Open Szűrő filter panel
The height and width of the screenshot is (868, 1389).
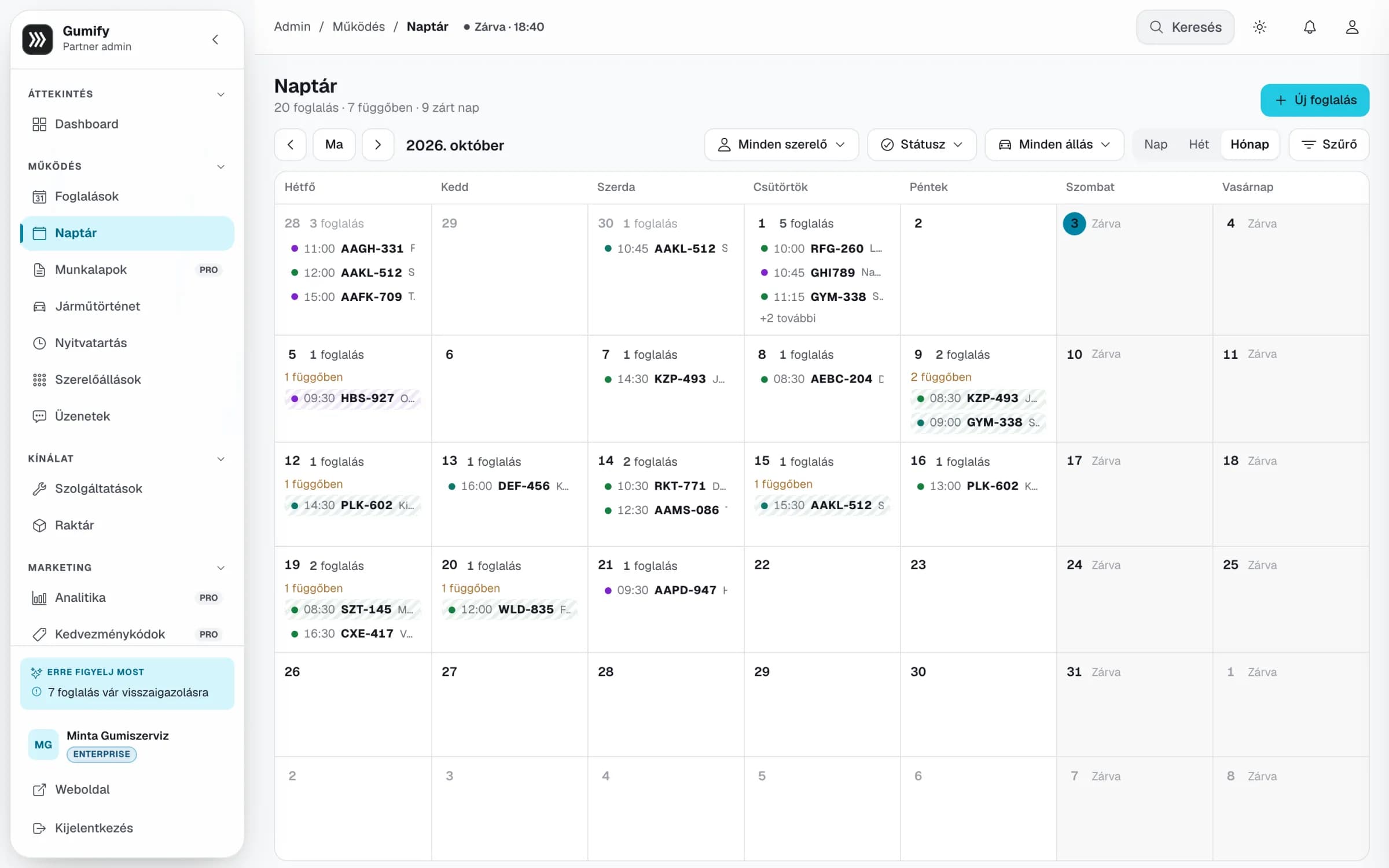[1329, 145]
